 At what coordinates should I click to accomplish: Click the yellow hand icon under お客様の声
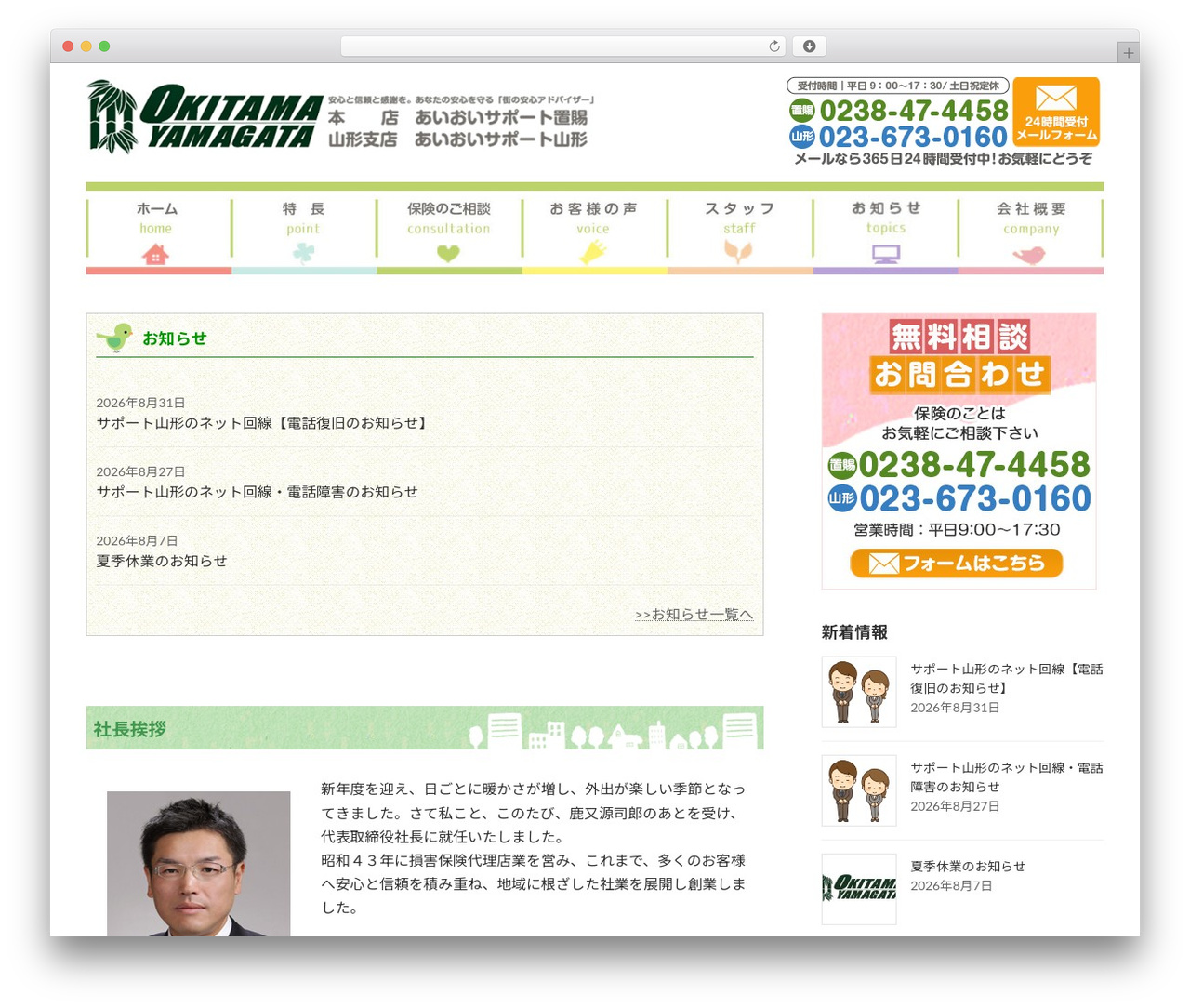pos(593,252)
